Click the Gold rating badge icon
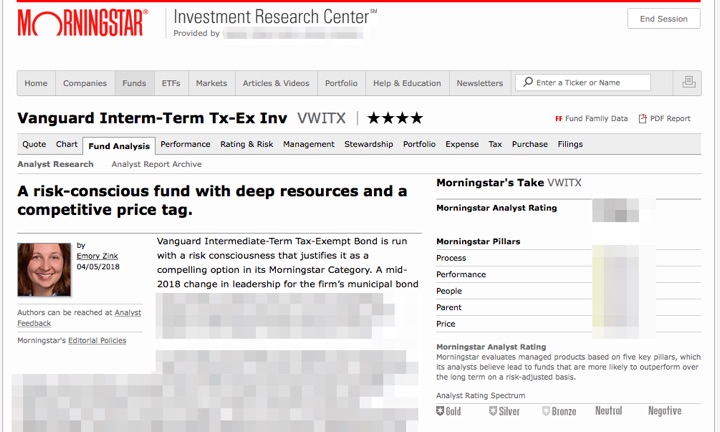 click(x=443, y=411)
